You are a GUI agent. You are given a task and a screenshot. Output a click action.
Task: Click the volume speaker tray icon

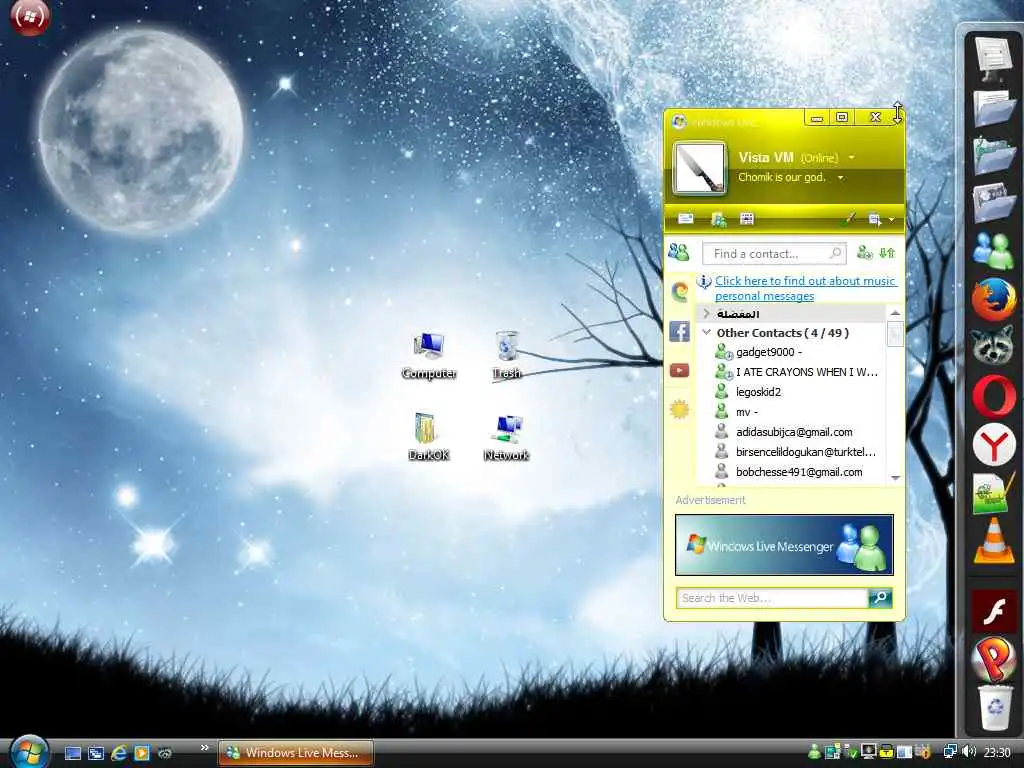tap(969, 752)
